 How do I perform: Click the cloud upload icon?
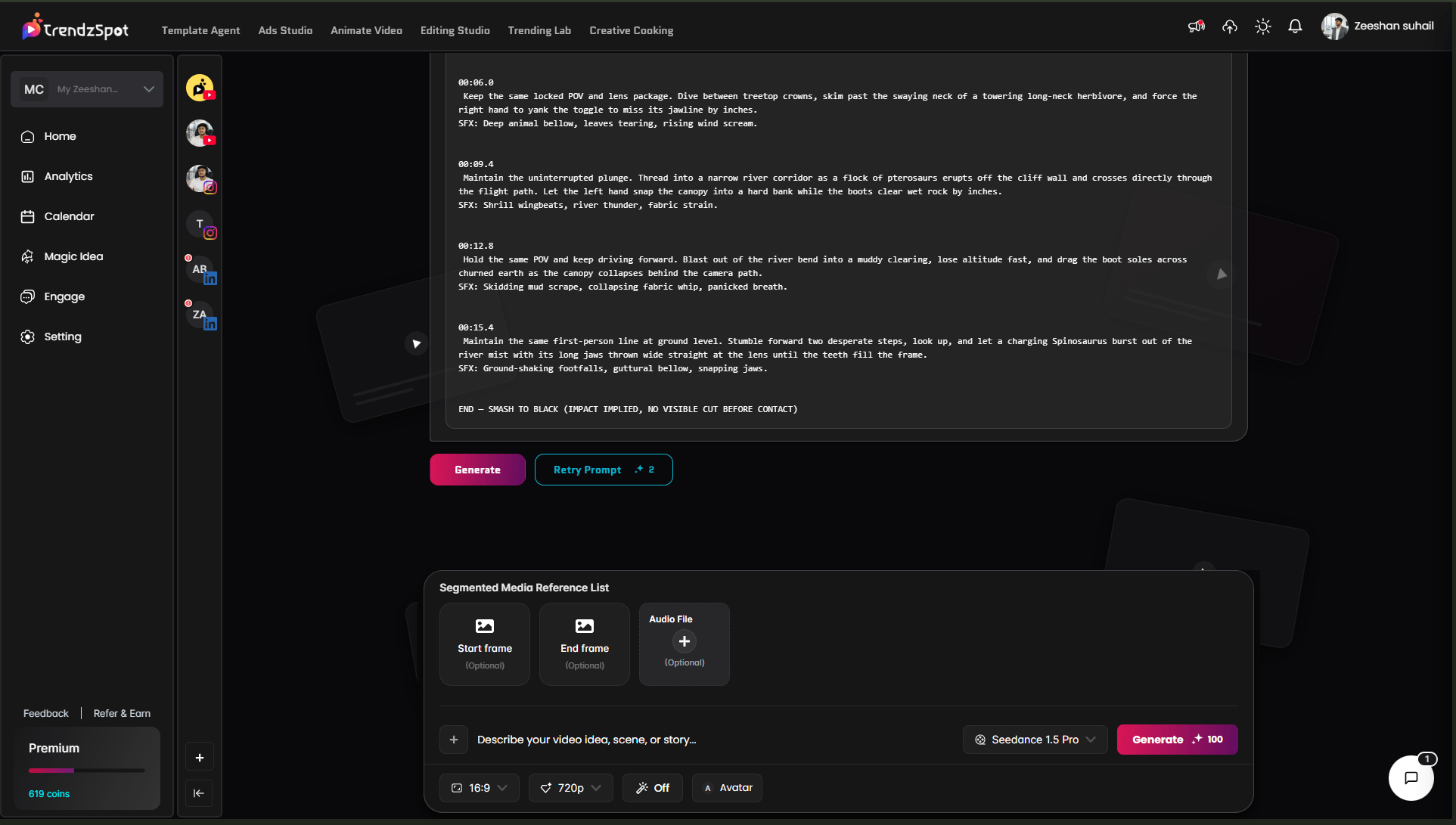pyautogui.click(x=1230, y=26)
